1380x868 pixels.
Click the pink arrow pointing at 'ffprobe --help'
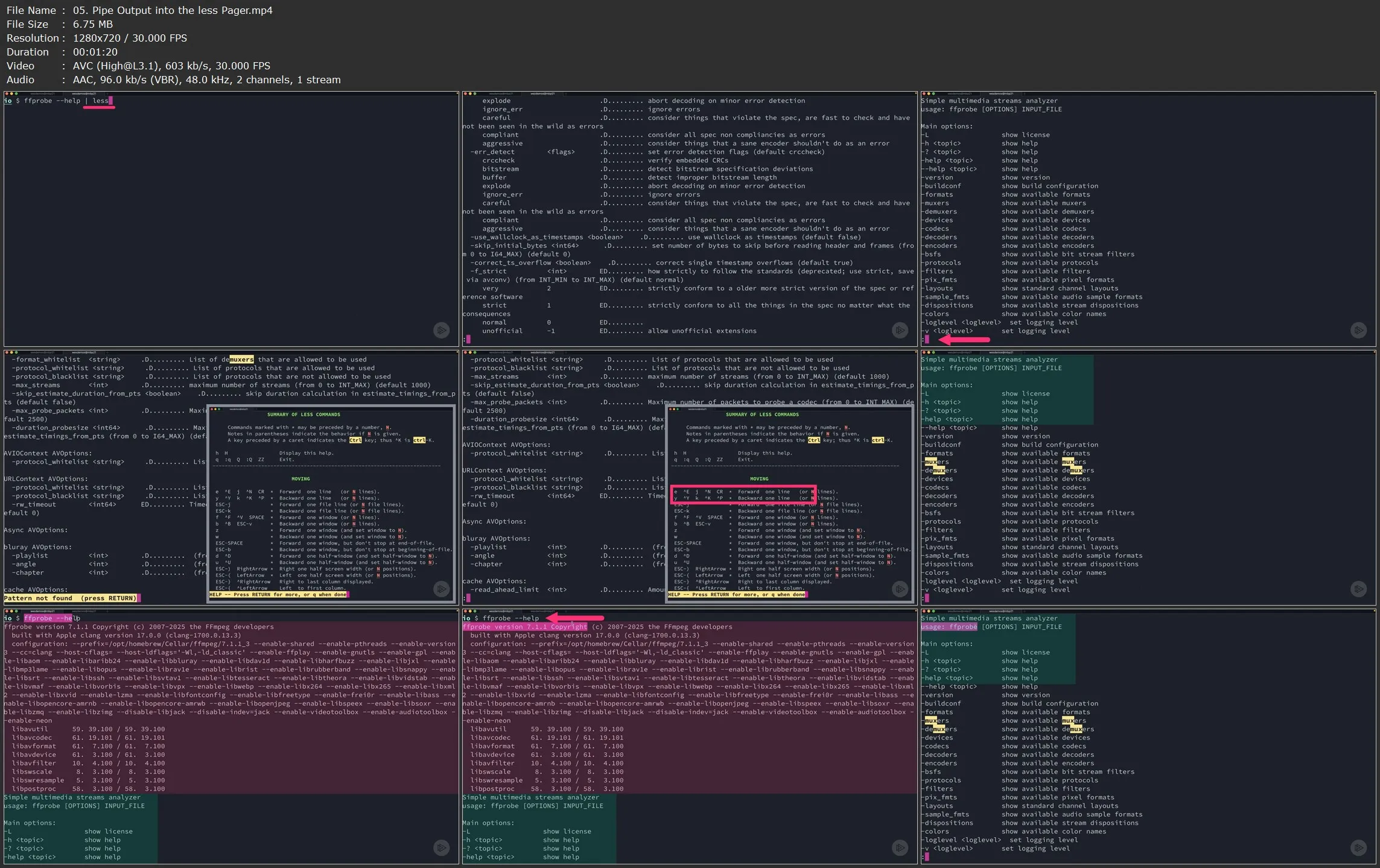(x=575, y=618)
